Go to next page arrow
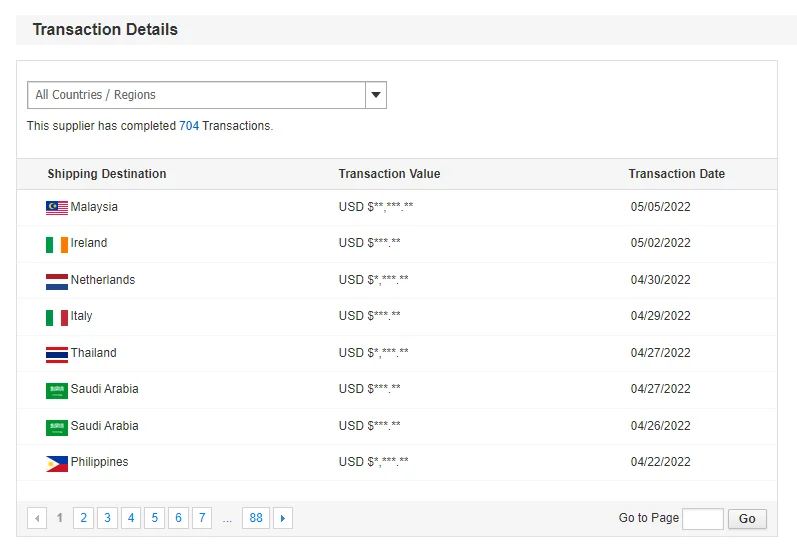Screen dimensions: 797x547 tap(283, 518)
